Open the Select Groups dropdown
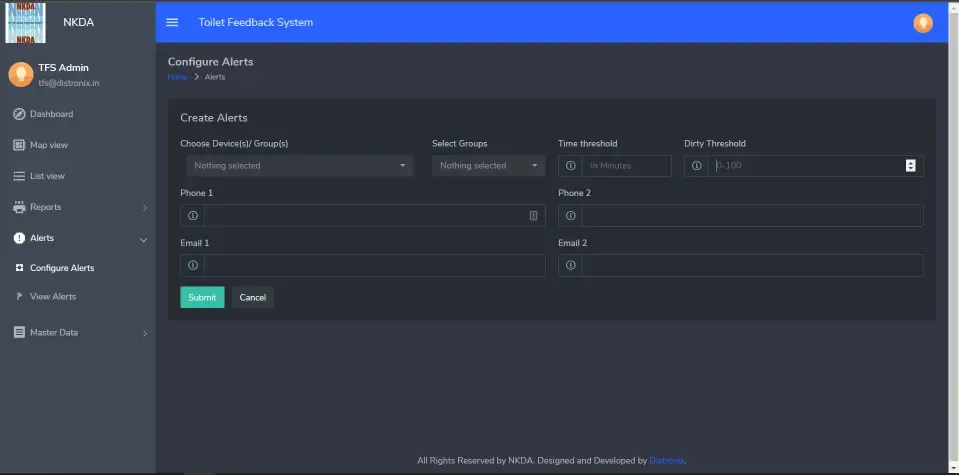The height and width of the screenshot is (475, 959). coord(488,166)
